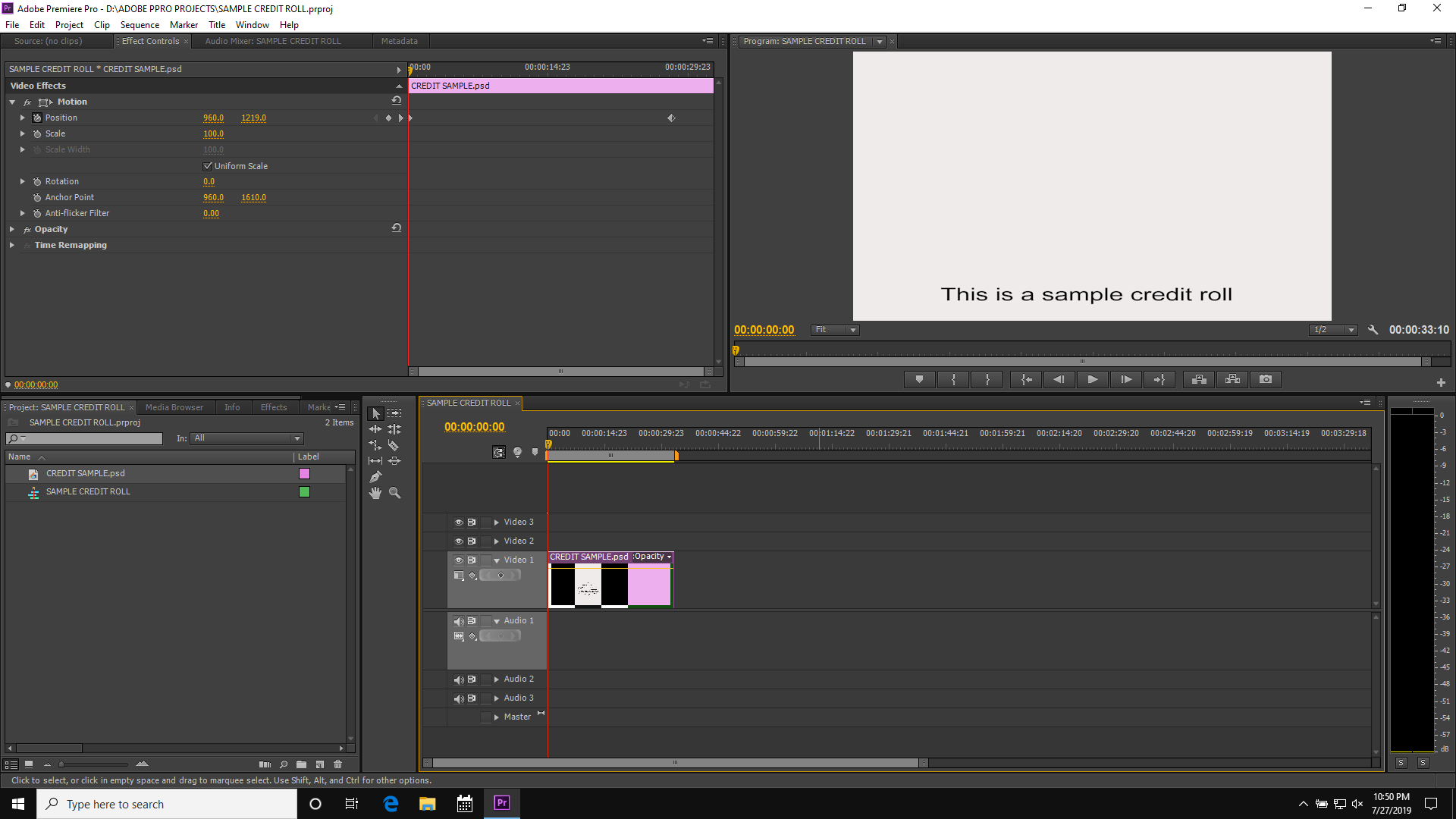
Task: Click the Lift button
Action: coord(1199,379)
